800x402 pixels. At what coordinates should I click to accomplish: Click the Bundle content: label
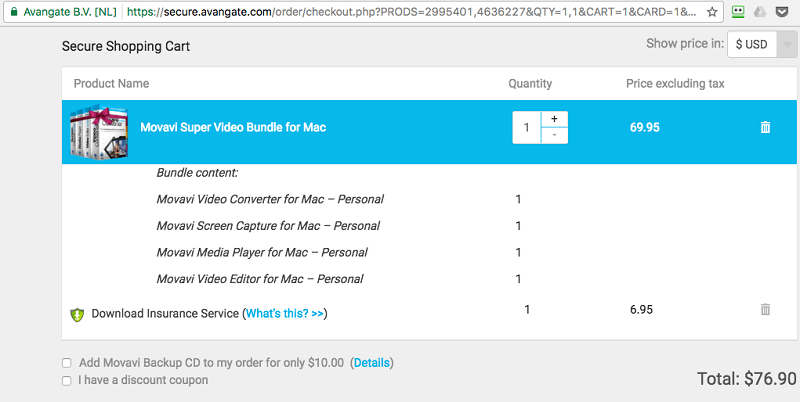click(197, 172)
